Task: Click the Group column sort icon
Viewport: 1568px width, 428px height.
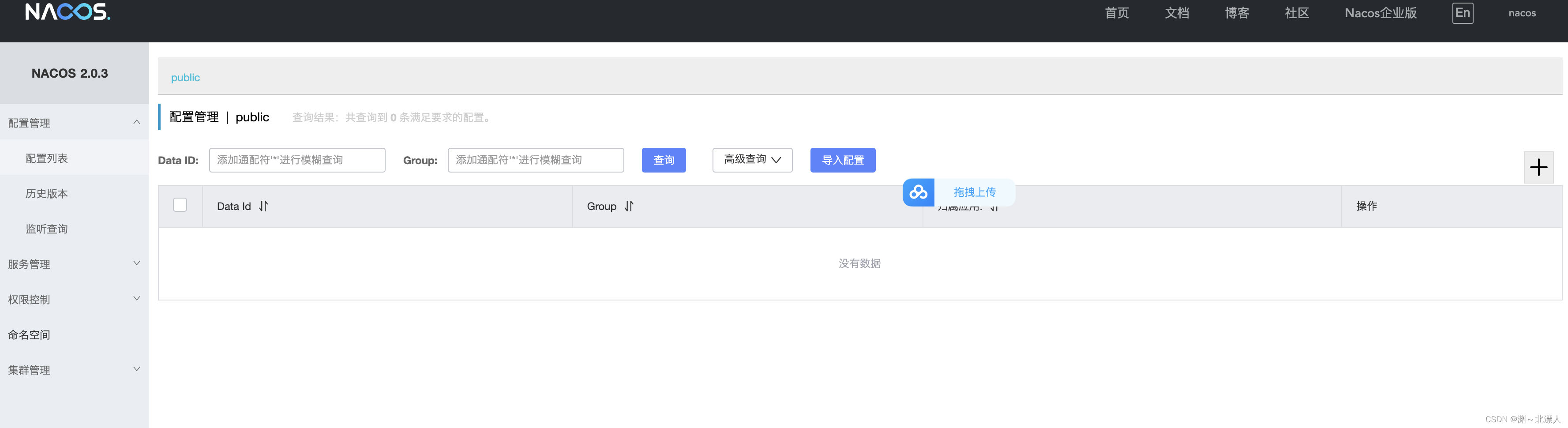Action: point(629,206)
